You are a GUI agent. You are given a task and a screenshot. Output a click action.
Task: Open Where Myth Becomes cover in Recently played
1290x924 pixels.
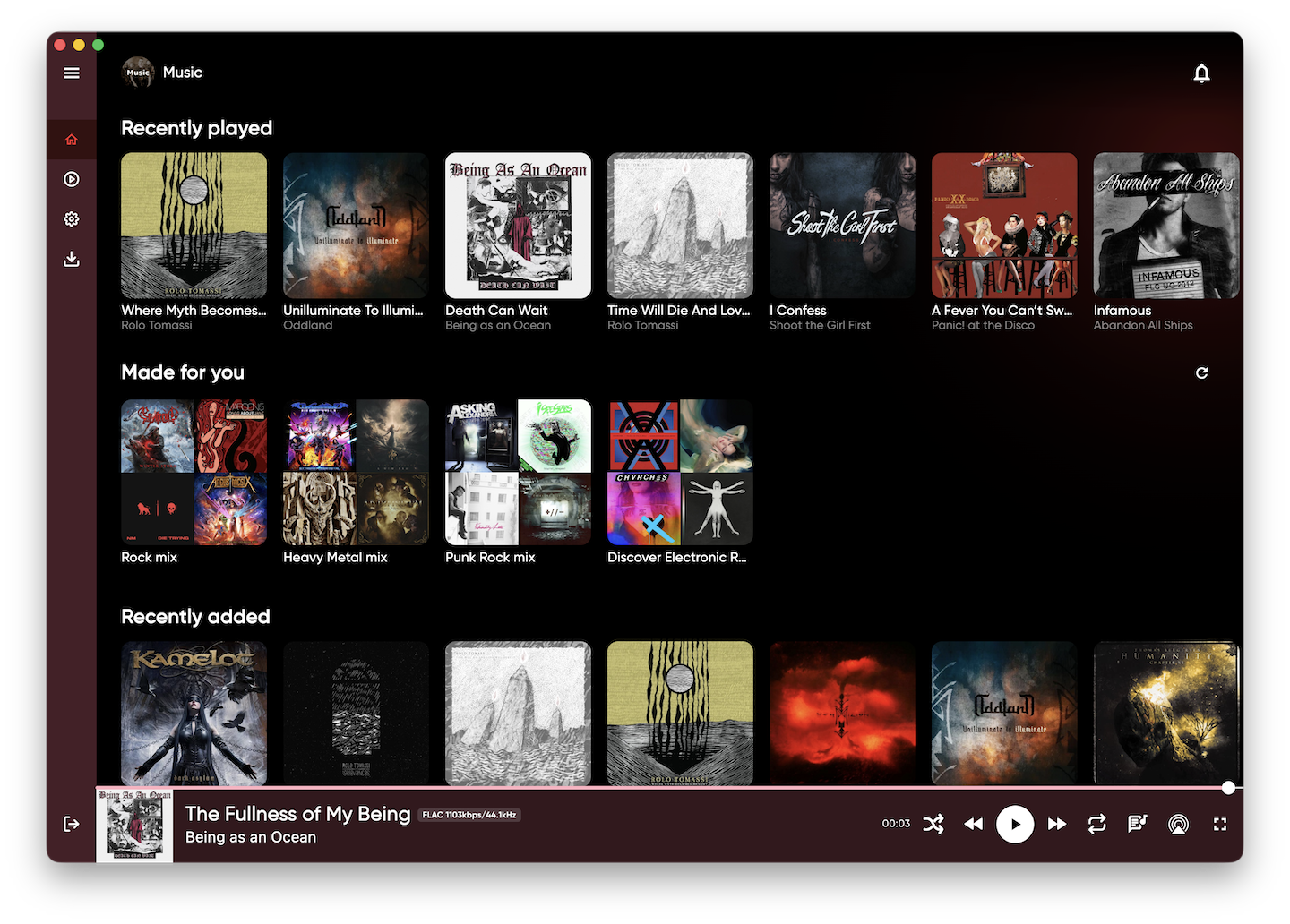pos(194,226)
